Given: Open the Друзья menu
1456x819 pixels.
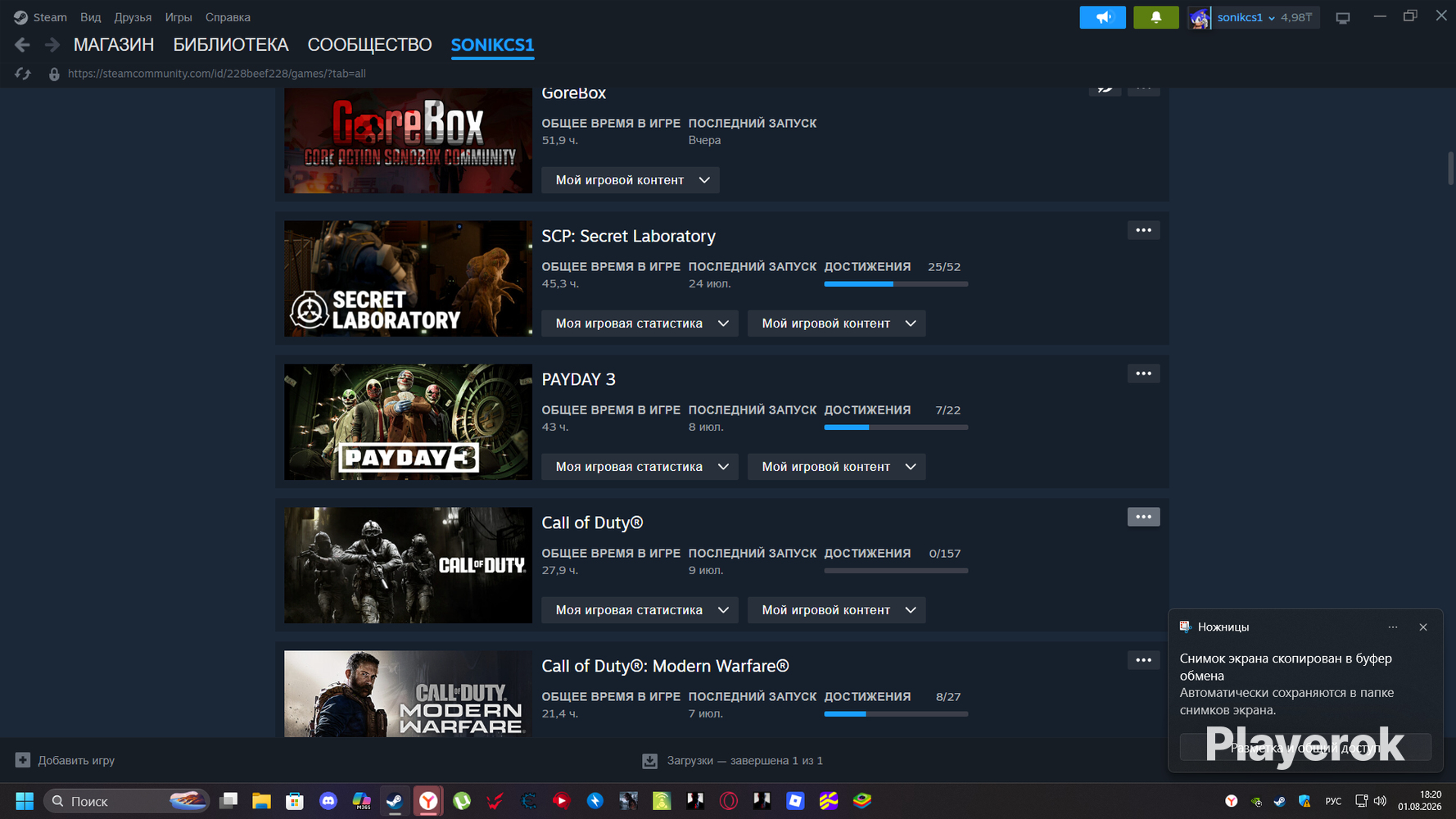Looking at the screenshot, I should coord(133,17).
